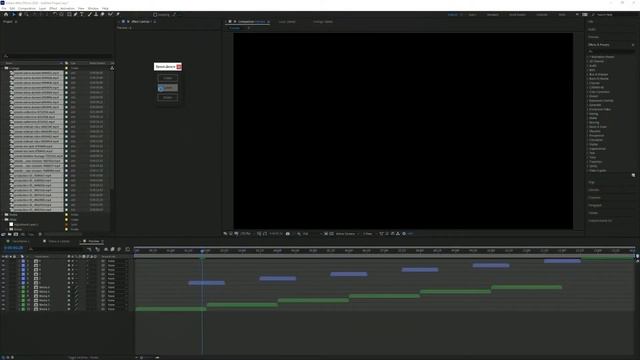Pick the Brush tool
This screenshot has height=360, width=640.
click(89, 14)
